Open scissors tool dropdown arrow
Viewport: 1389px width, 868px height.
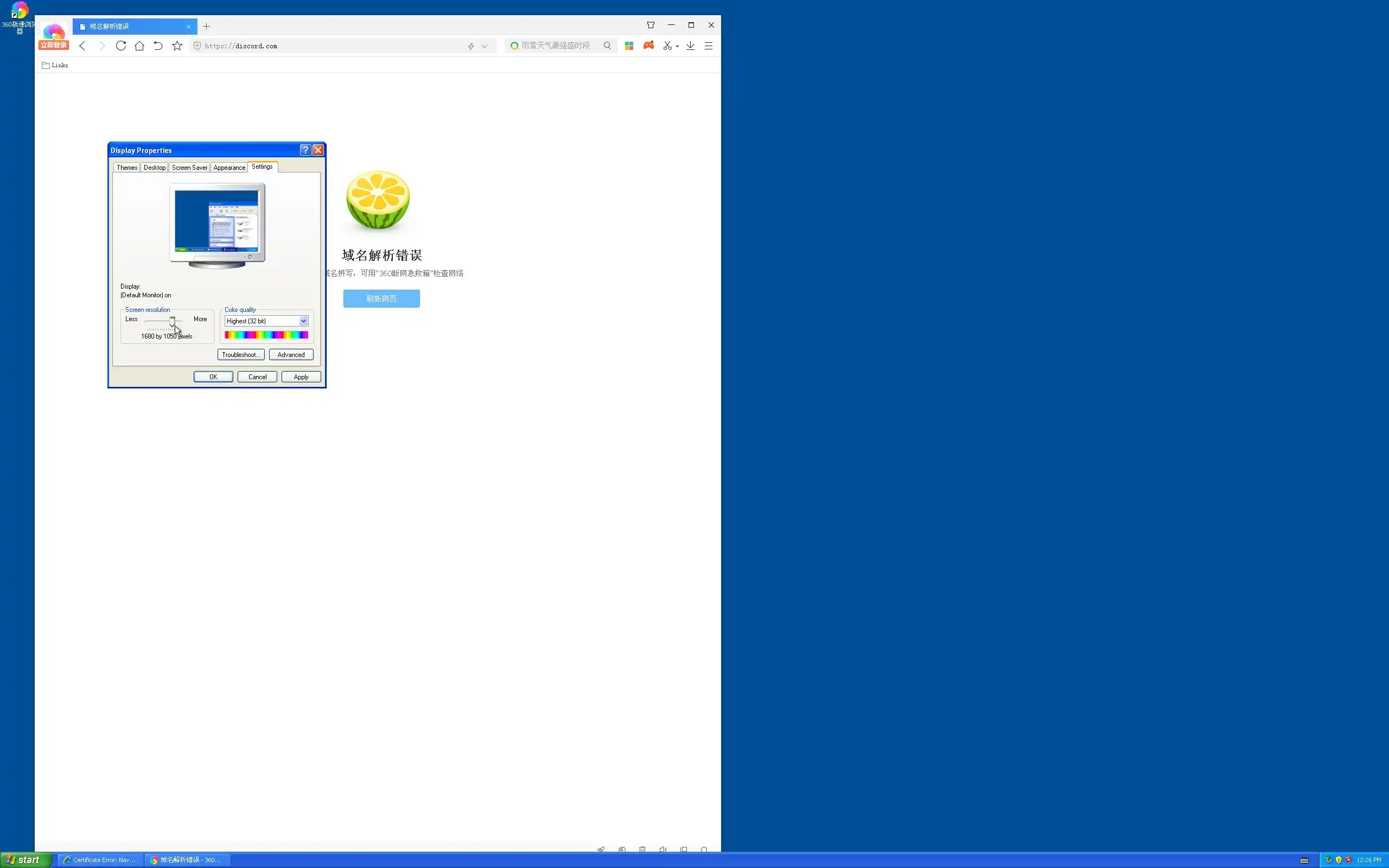[677, 47]
